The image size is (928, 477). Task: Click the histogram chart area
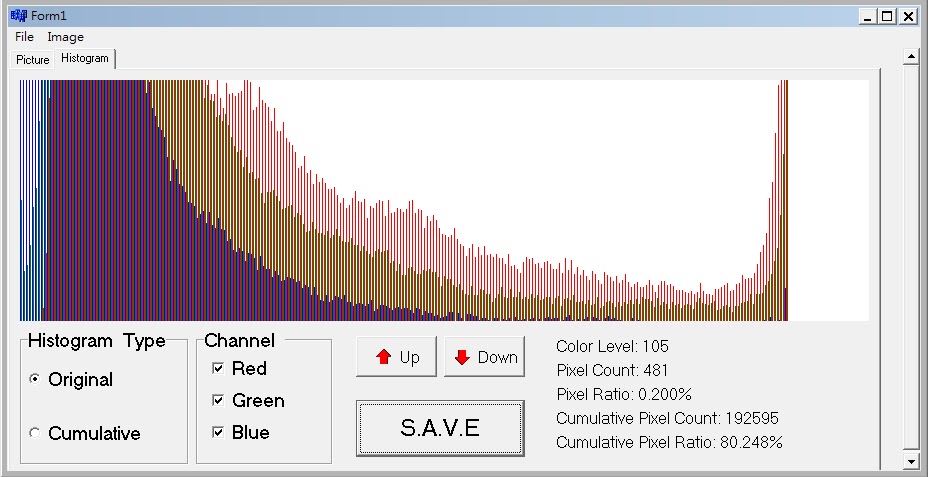(x=444, y=200)
